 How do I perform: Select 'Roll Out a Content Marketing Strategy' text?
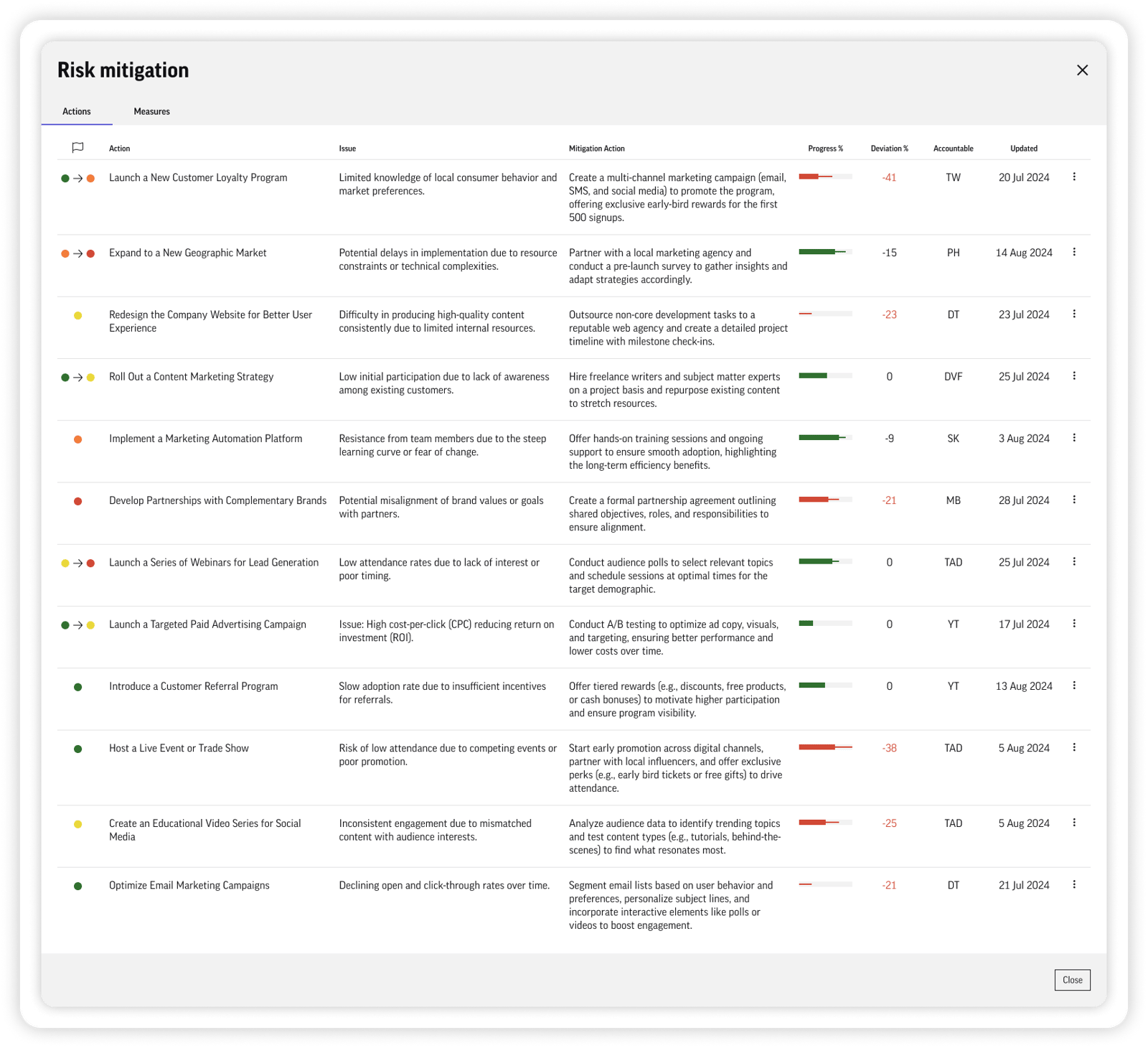click(191, 377)
